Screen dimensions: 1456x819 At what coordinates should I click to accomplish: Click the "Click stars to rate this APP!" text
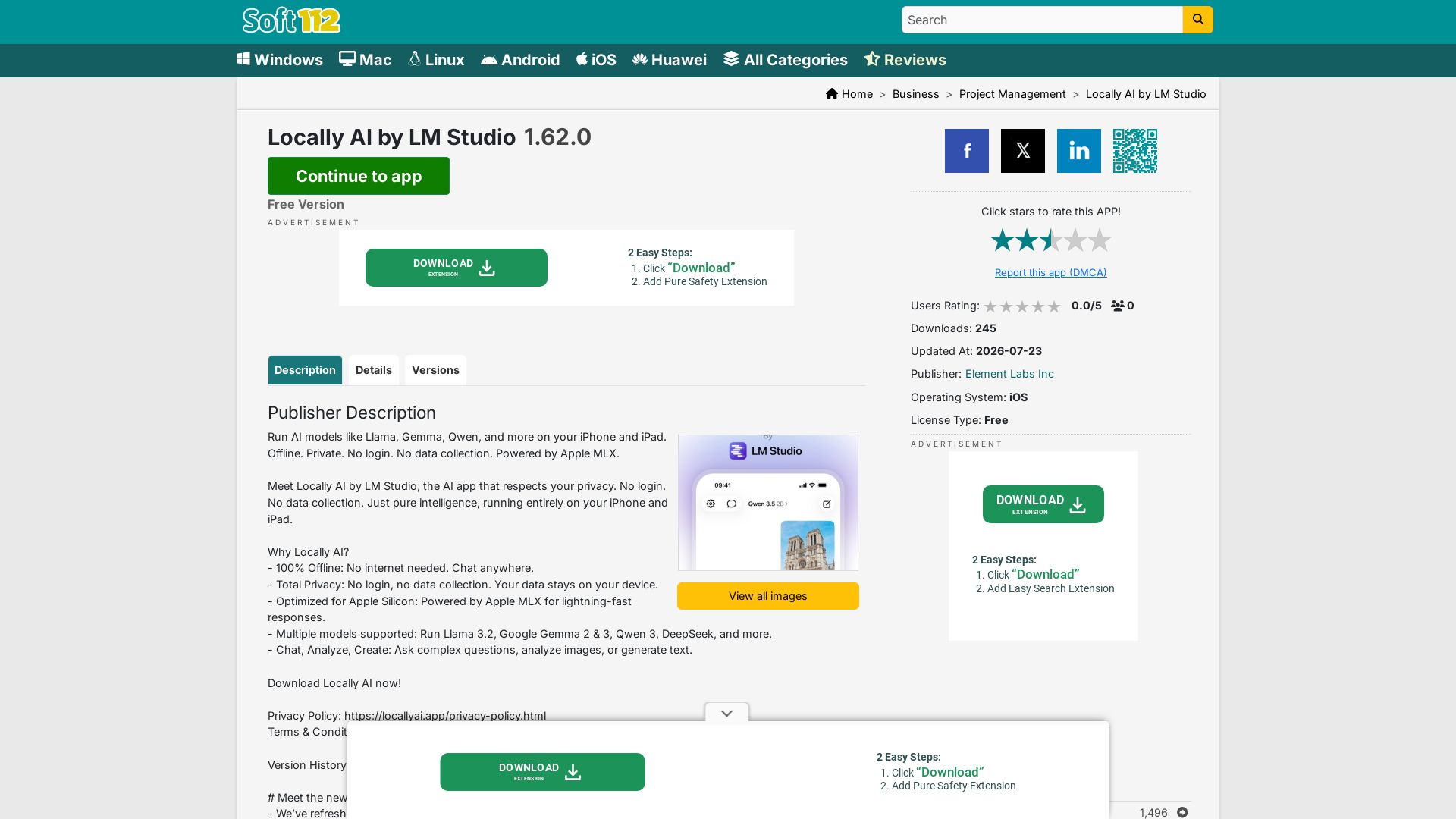1051,212
